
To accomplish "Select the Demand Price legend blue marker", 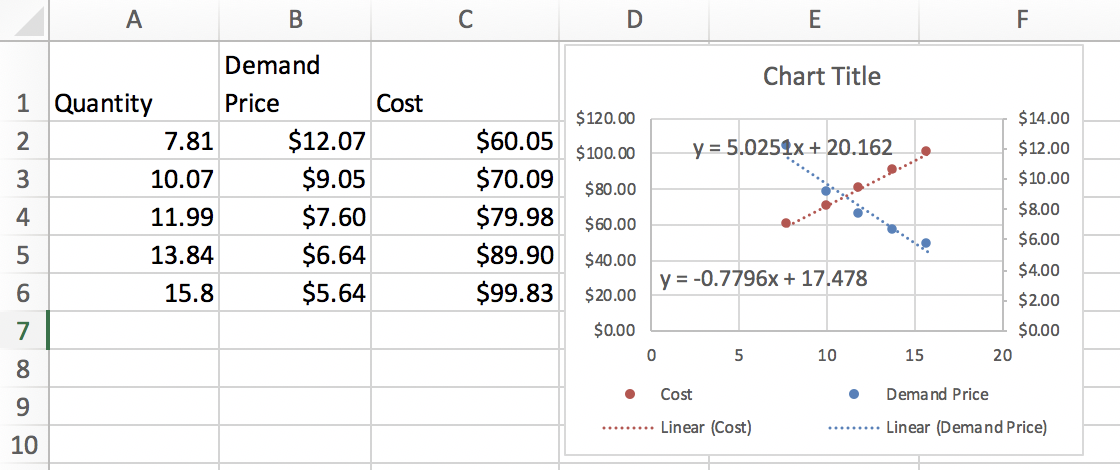I will click(853, 395).
